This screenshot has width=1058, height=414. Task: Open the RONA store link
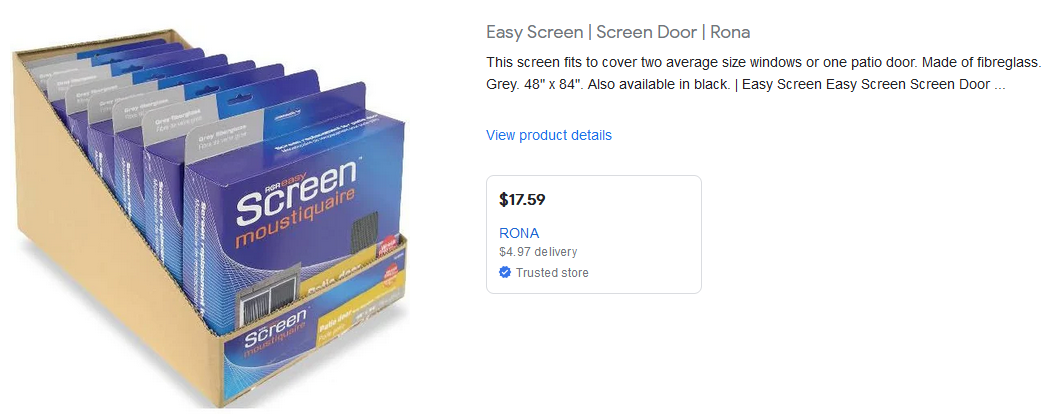[519, 233]
